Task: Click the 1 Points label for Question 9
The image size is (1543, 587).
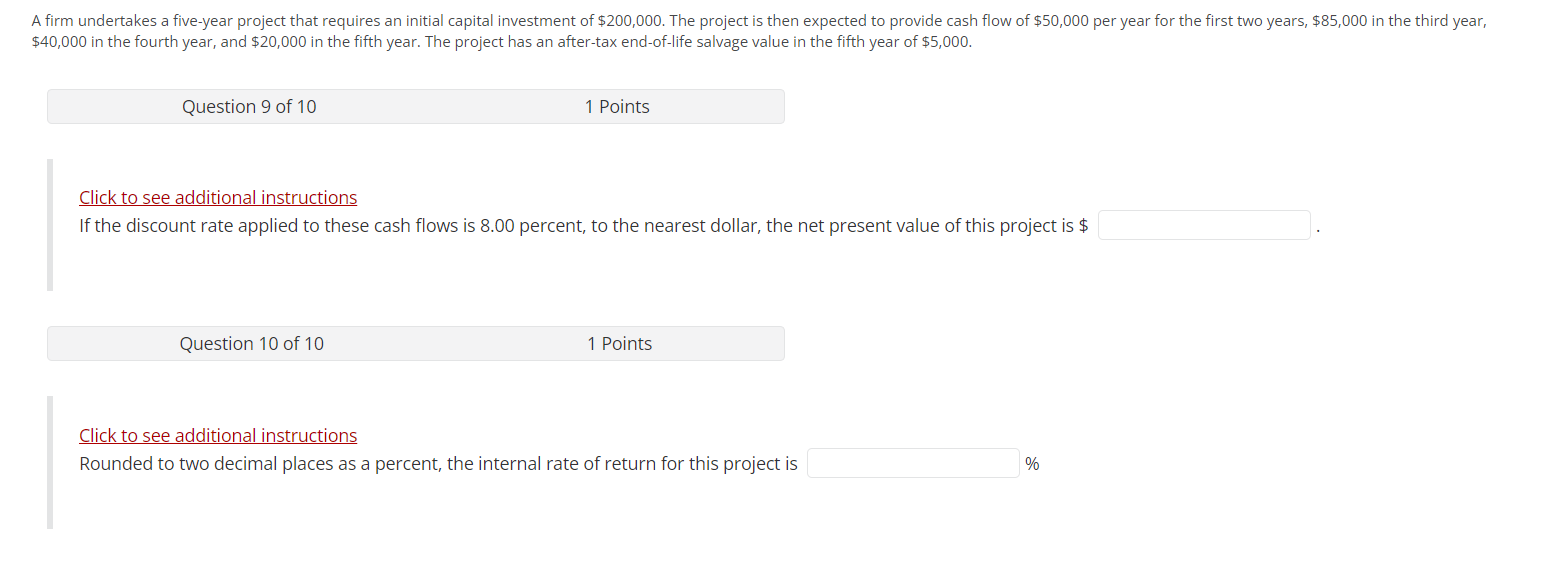Action: [617, 106]
